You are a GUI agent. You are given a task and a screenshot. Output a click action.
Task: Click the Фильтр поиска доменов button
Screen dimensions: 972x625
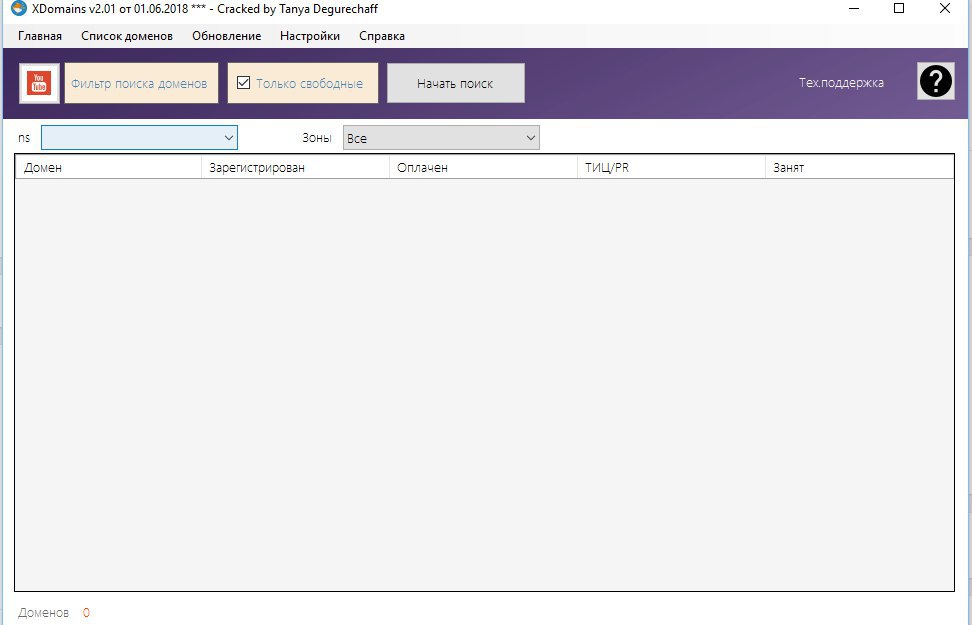coord(141,83)
